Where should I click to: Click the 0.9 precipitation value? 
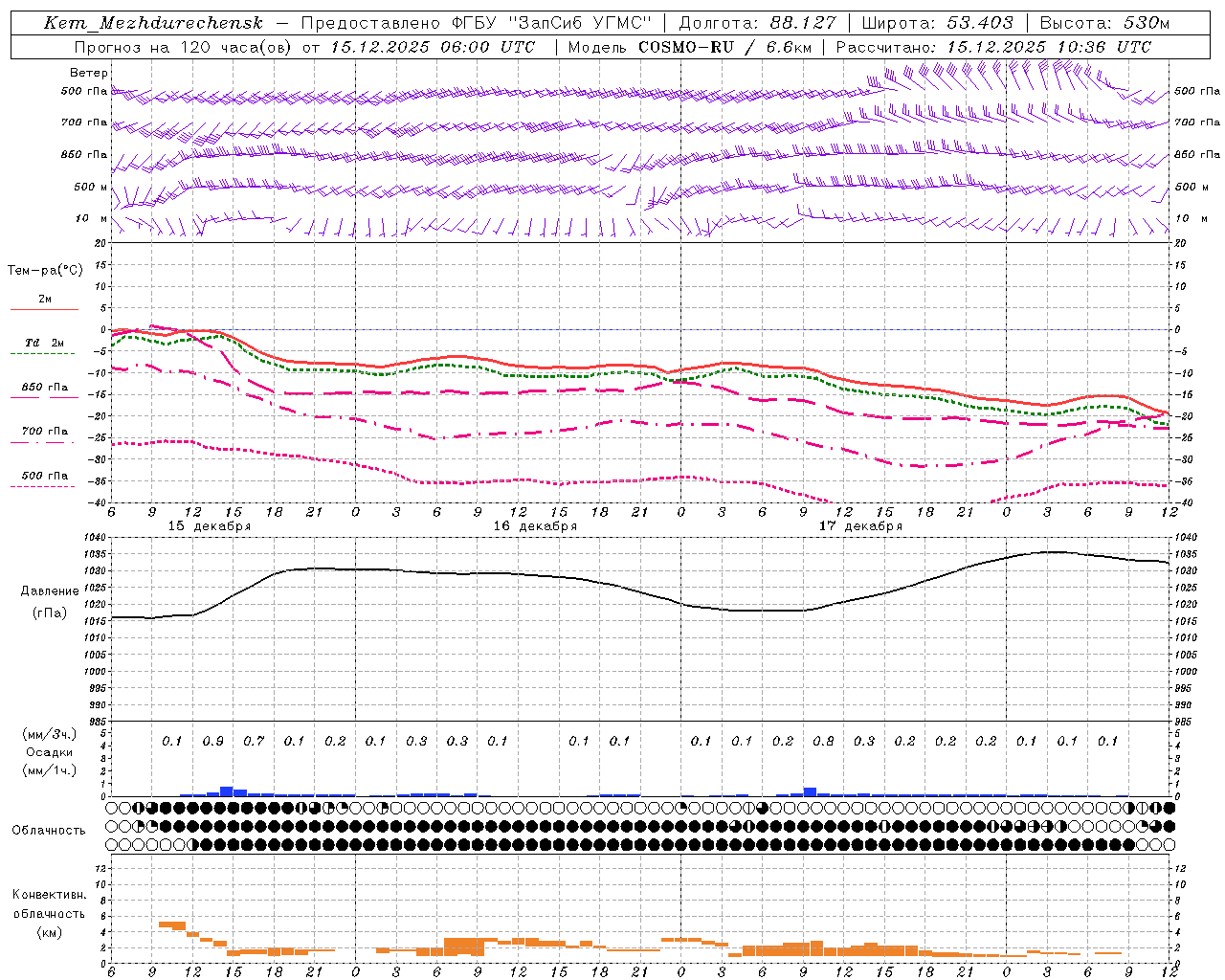pos(212,741)
